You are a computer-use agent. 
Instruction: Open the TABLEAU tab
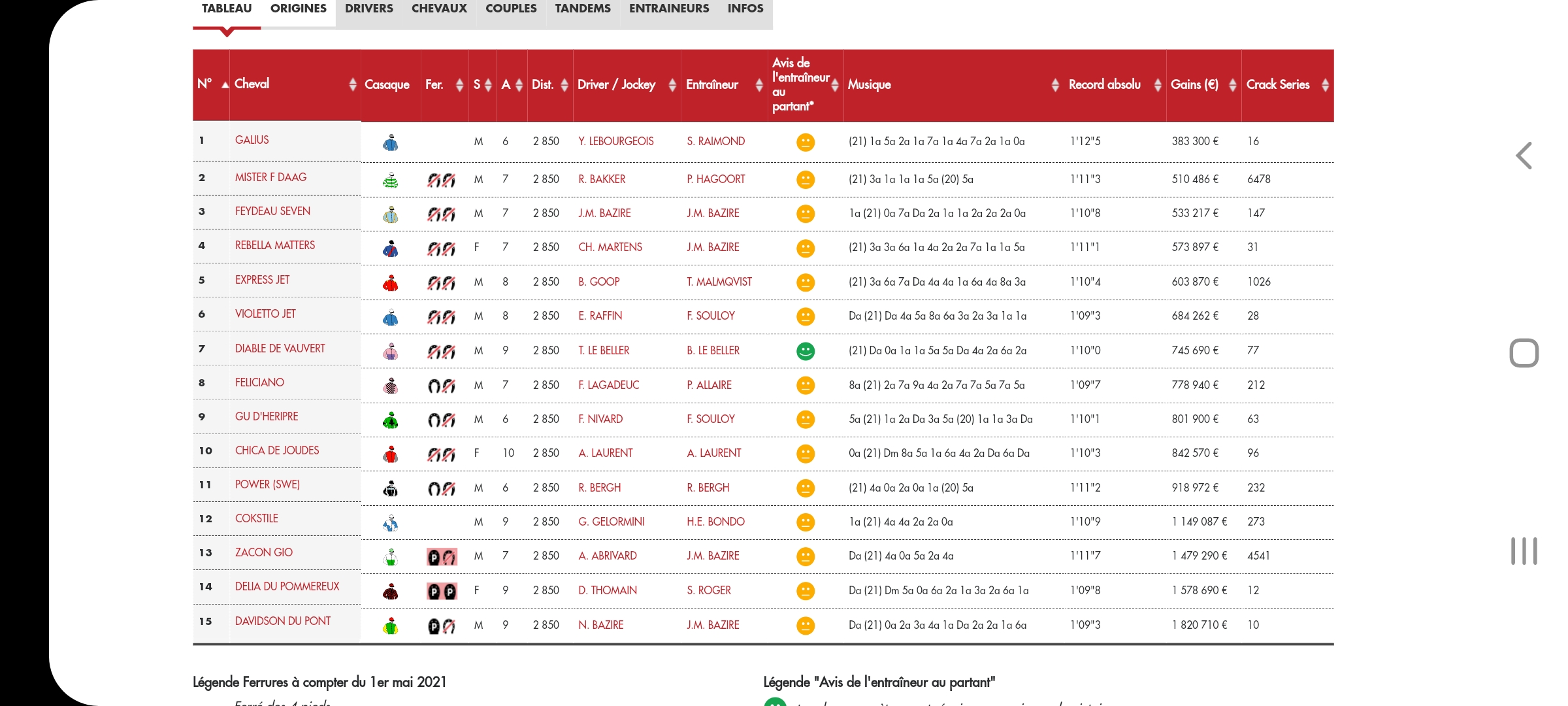tap(226, 8)
